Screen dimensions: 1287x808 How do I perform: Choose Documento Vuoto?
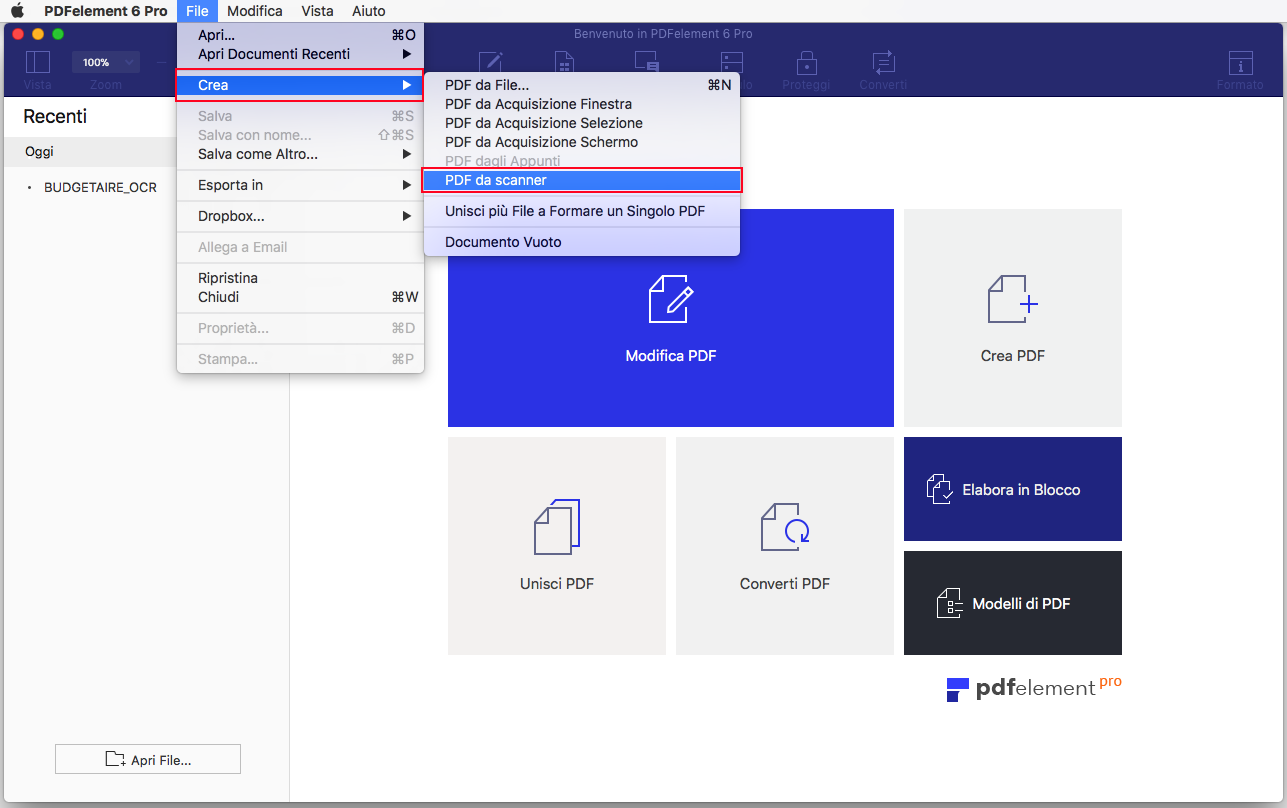coord(582,242)
